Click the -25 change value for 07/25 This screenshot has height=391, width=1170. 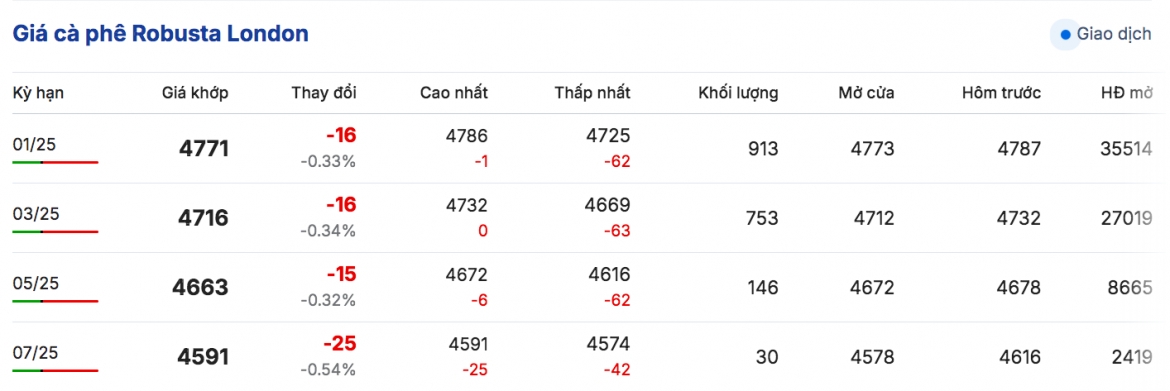click(340, 344)
